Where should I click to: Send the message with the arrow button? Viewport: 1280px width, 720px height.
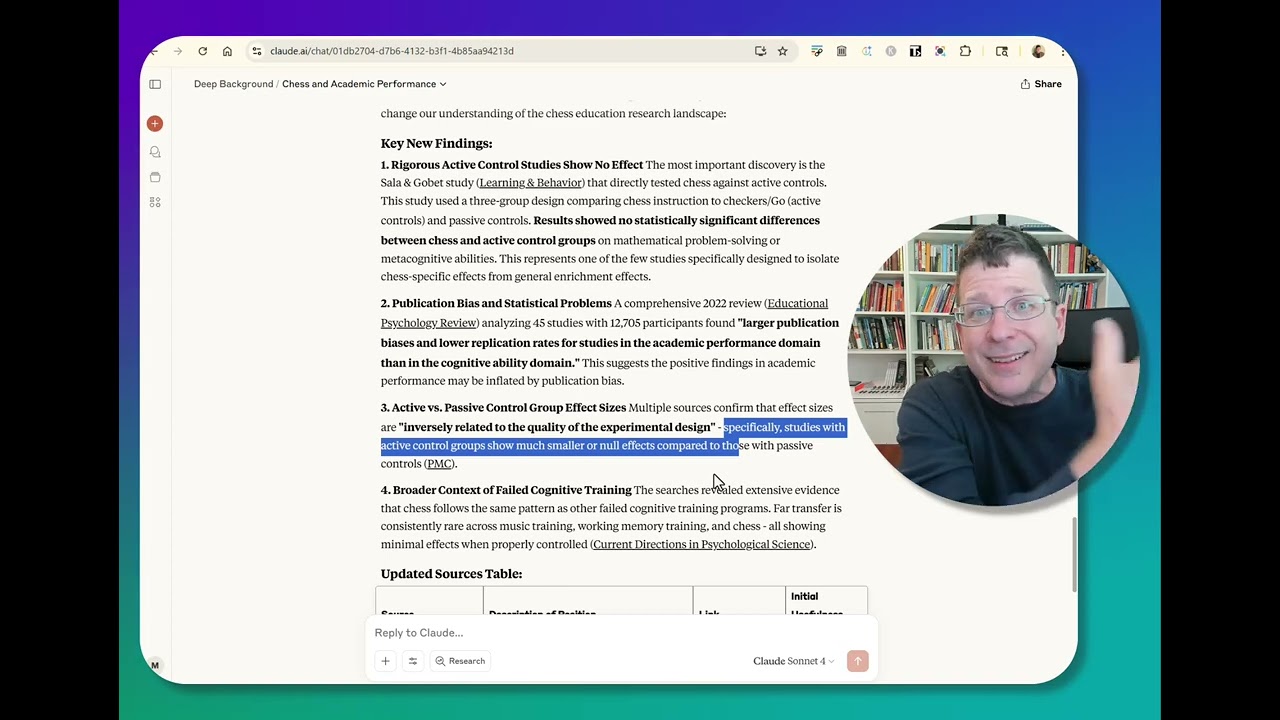tap(857, 661)
